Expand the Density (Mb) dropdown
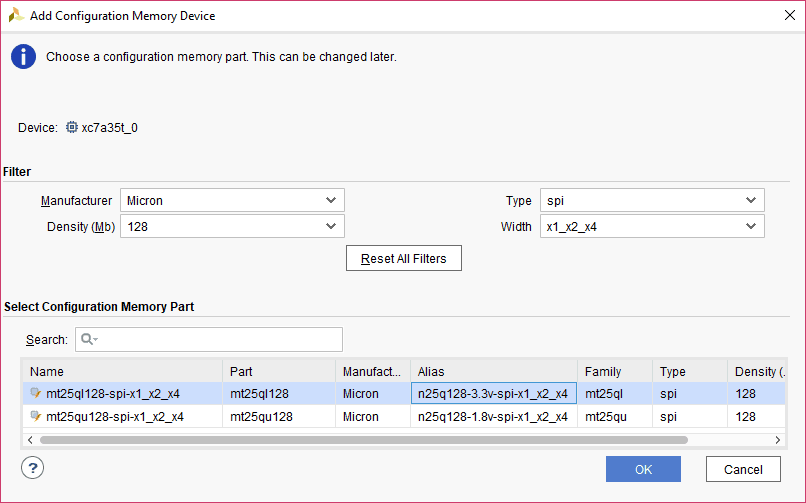Image resolution: width=806 pixels, height=503 pixels. pos(232,227)
